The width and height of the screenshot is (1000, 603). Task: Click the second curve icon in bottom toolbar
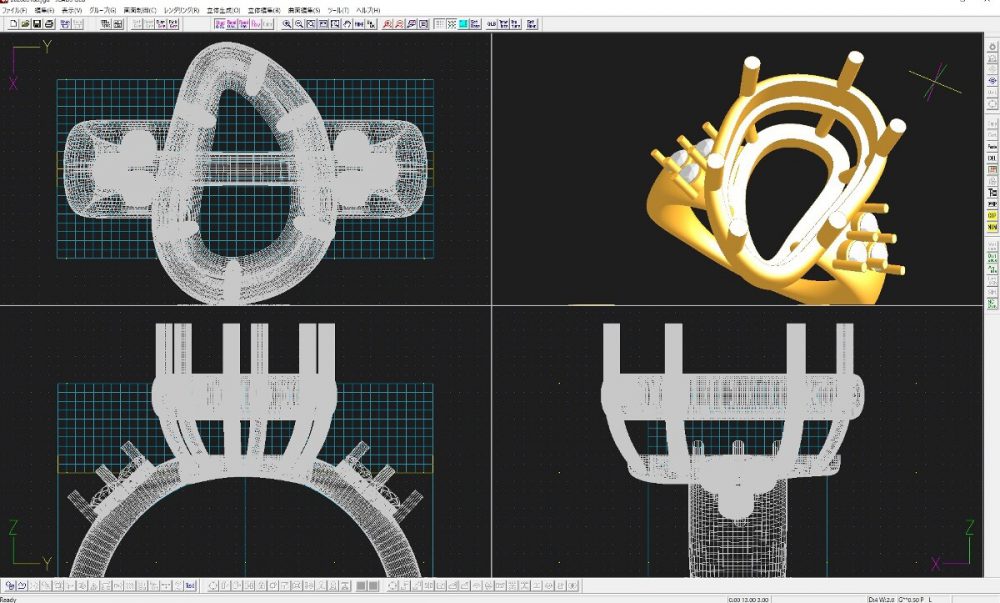22,585
